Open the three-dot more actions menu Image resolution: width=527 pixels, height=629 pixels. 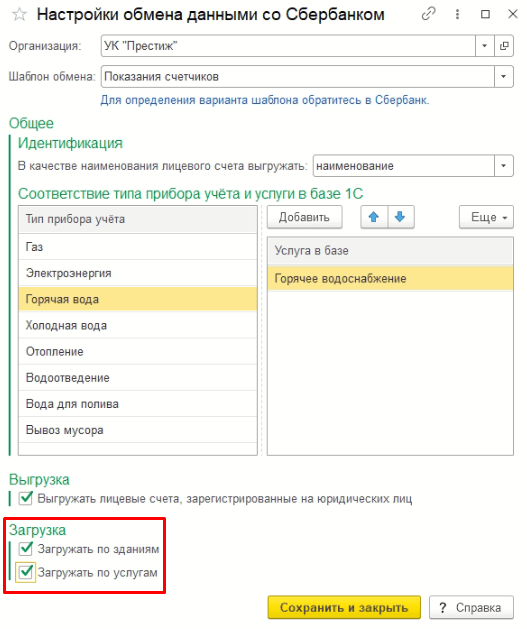tap(457, 14)
